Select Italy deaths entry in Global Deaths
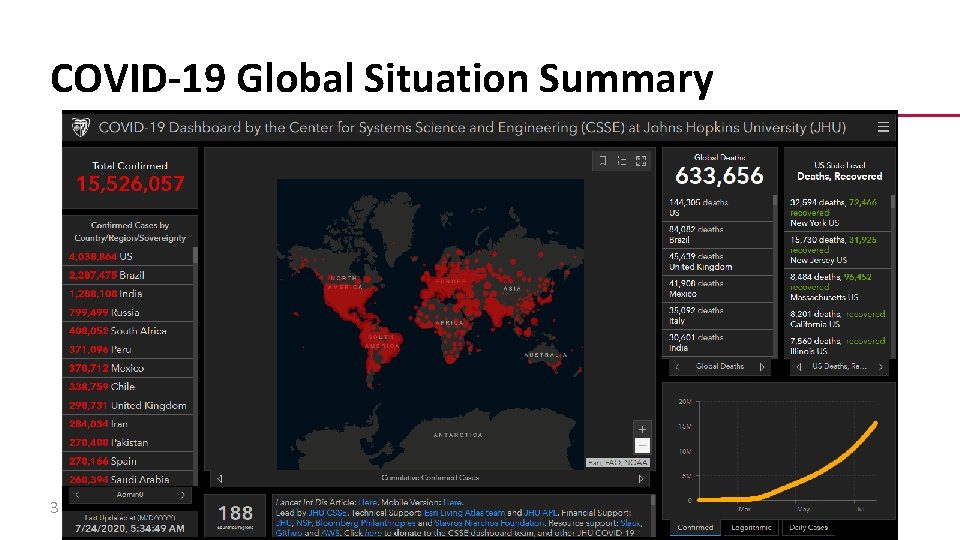The image size is (960, 540). point(718,315)
